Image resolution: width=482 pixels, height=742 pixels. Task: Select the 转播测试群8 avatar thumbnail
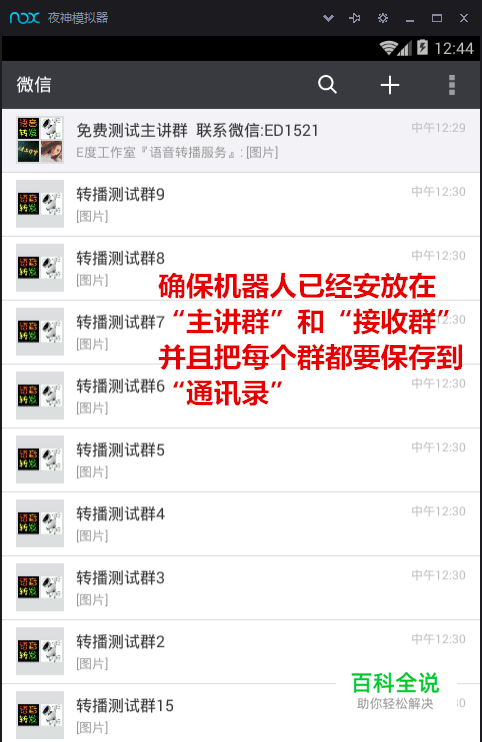pyautogui.click(x=40, y=268)
